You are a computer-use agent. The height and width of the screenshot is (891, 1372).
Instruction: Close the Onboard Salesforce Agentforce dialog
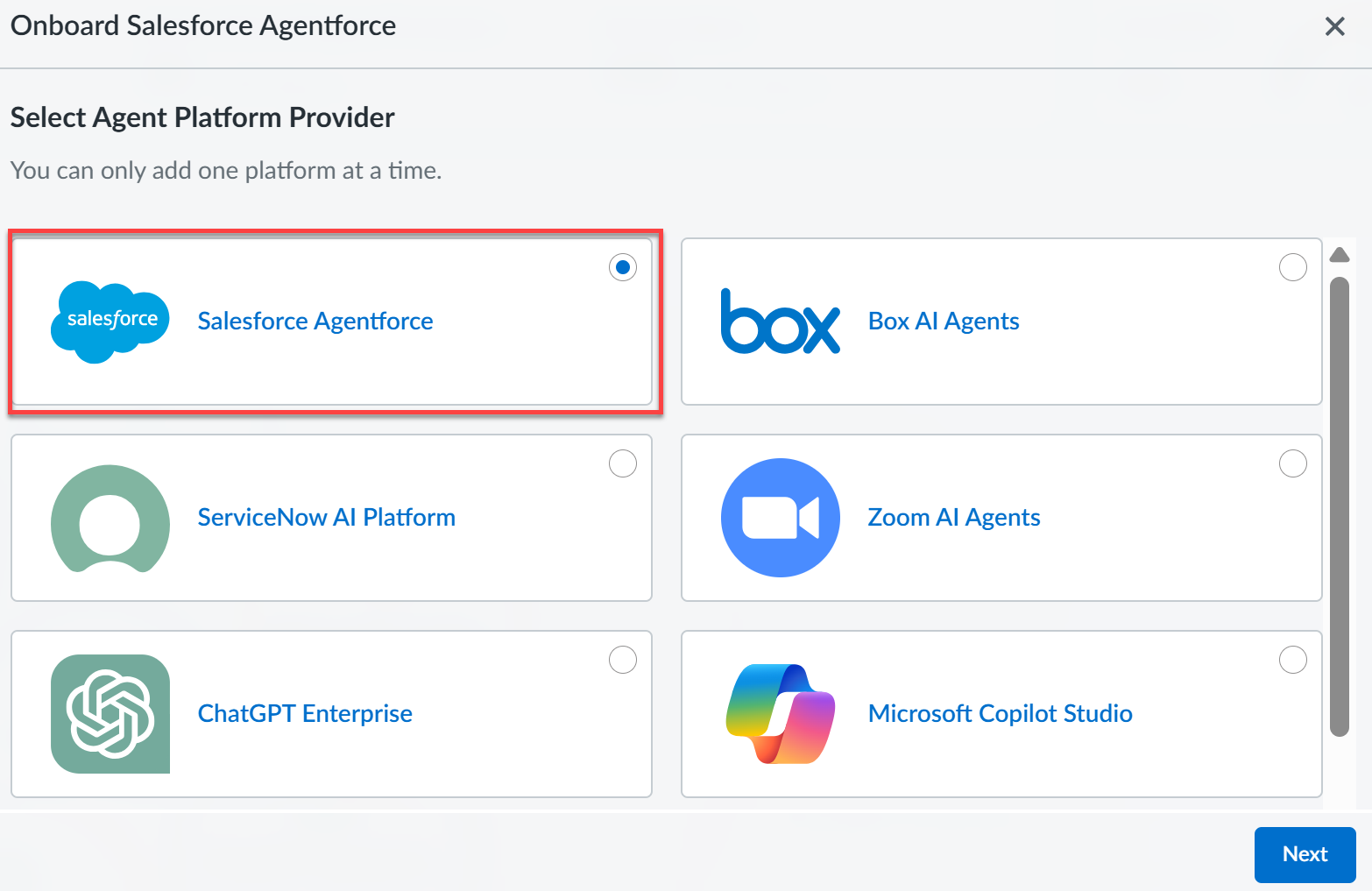coord(1334,26)
